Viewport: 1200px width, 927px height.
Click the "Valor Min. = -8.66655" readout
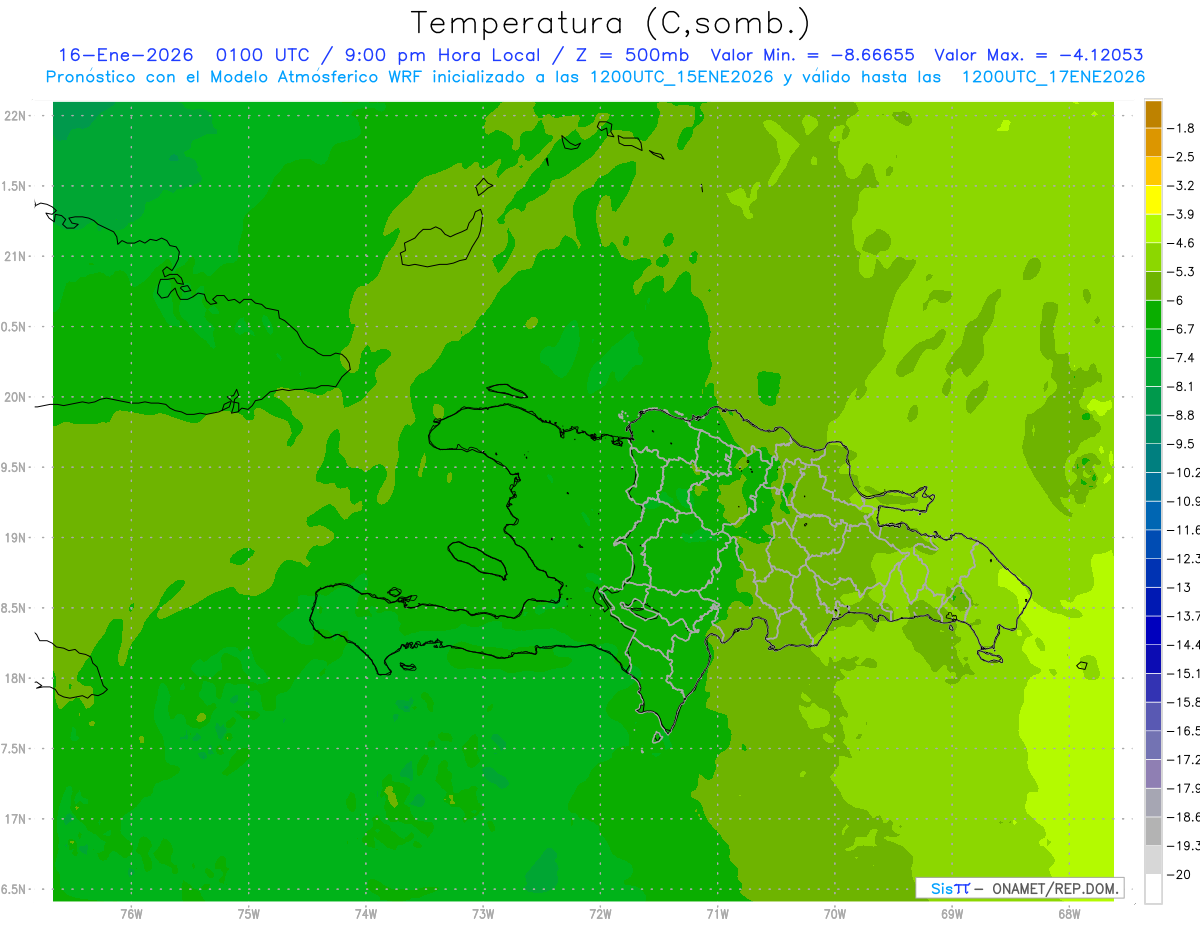tap(812, 55)
